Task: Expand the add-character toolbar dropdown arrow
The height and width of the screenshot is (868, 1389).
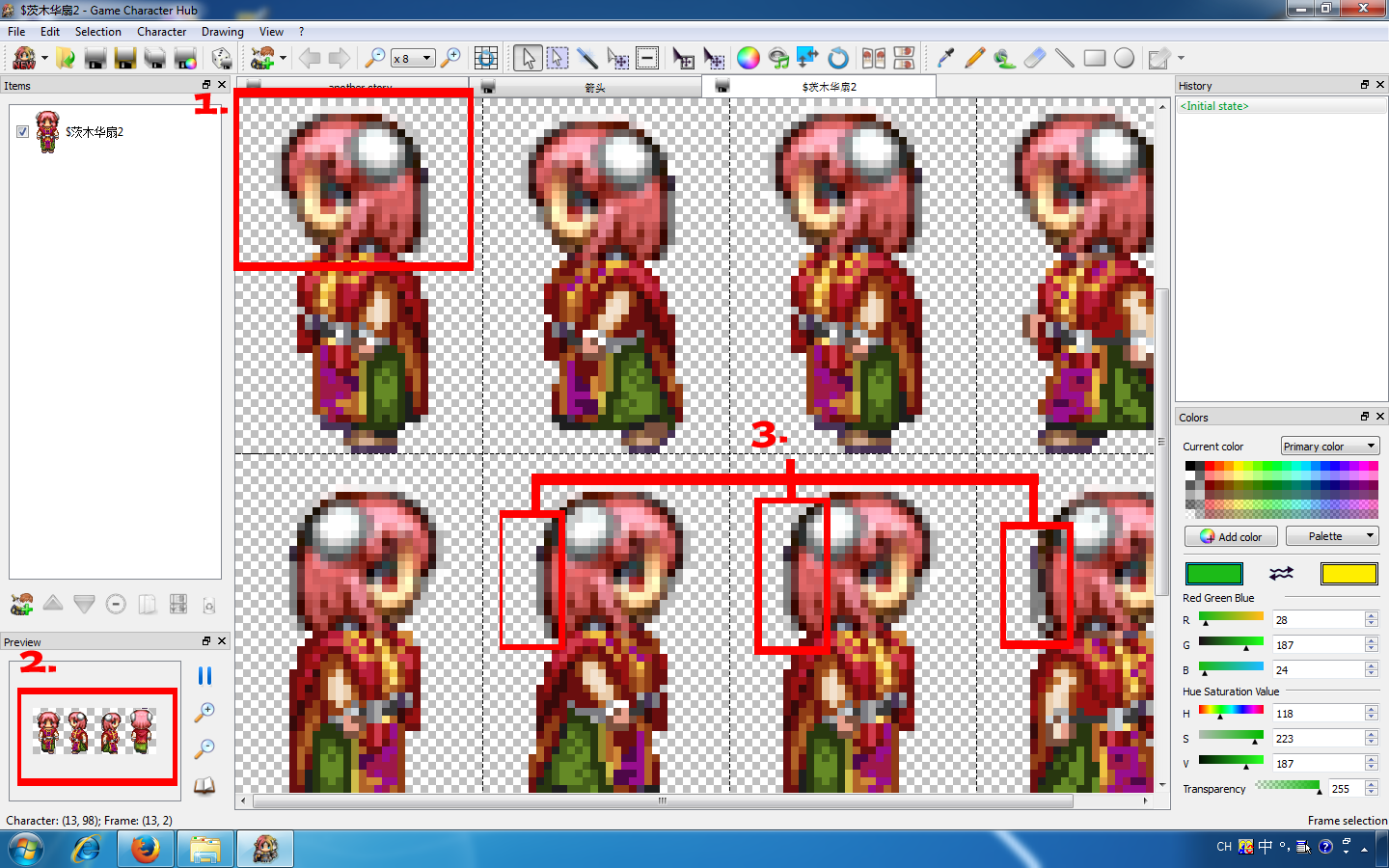Action: point(283,58)
